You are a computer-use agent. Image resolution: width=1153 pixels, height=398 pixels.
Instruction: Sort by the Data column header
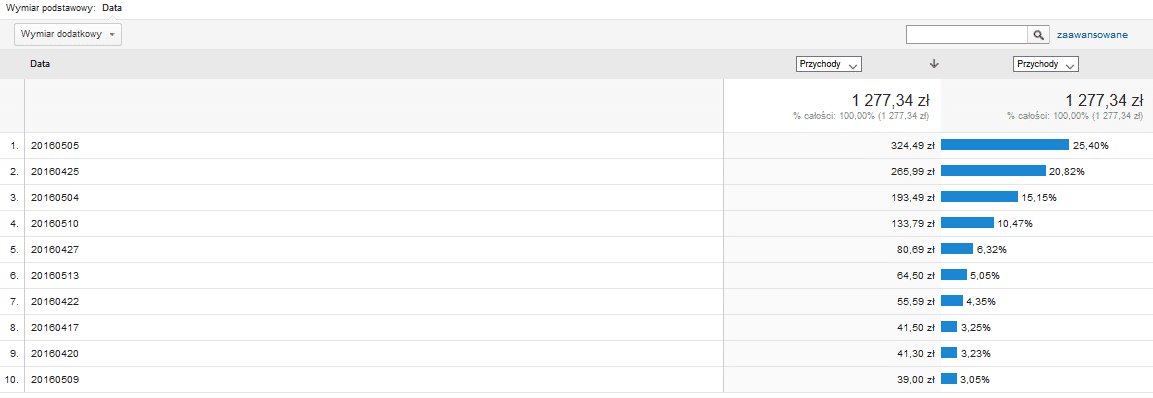(x=40, y=64)
